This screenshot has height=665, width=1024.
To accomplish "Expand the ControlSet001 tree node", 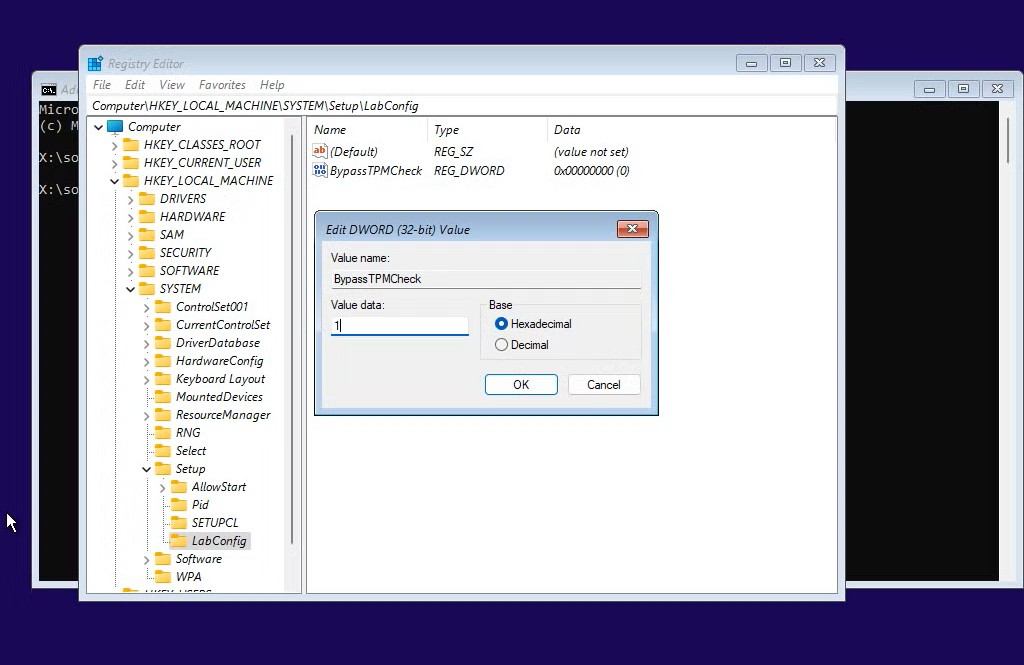I will (x=147, y=307).
